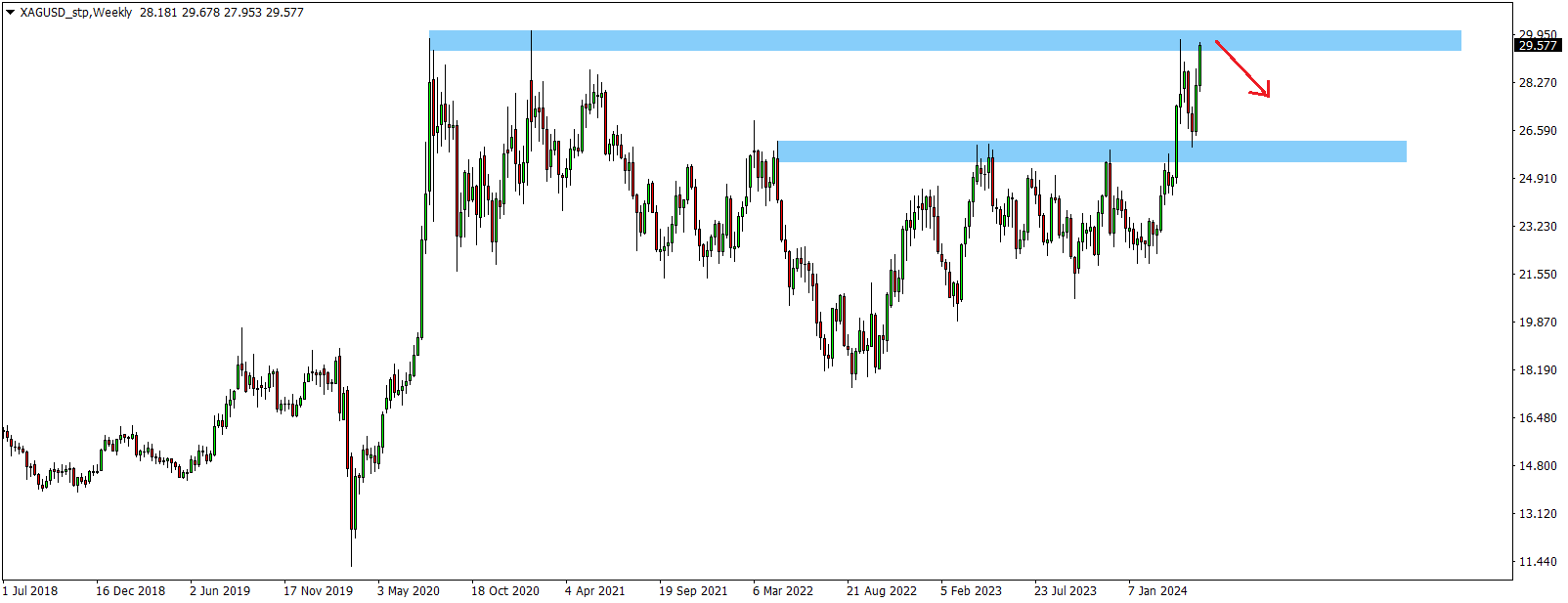Click the 16.480 price axis label
Screen dimensions: 1568x603
[x=1538, y=418]
